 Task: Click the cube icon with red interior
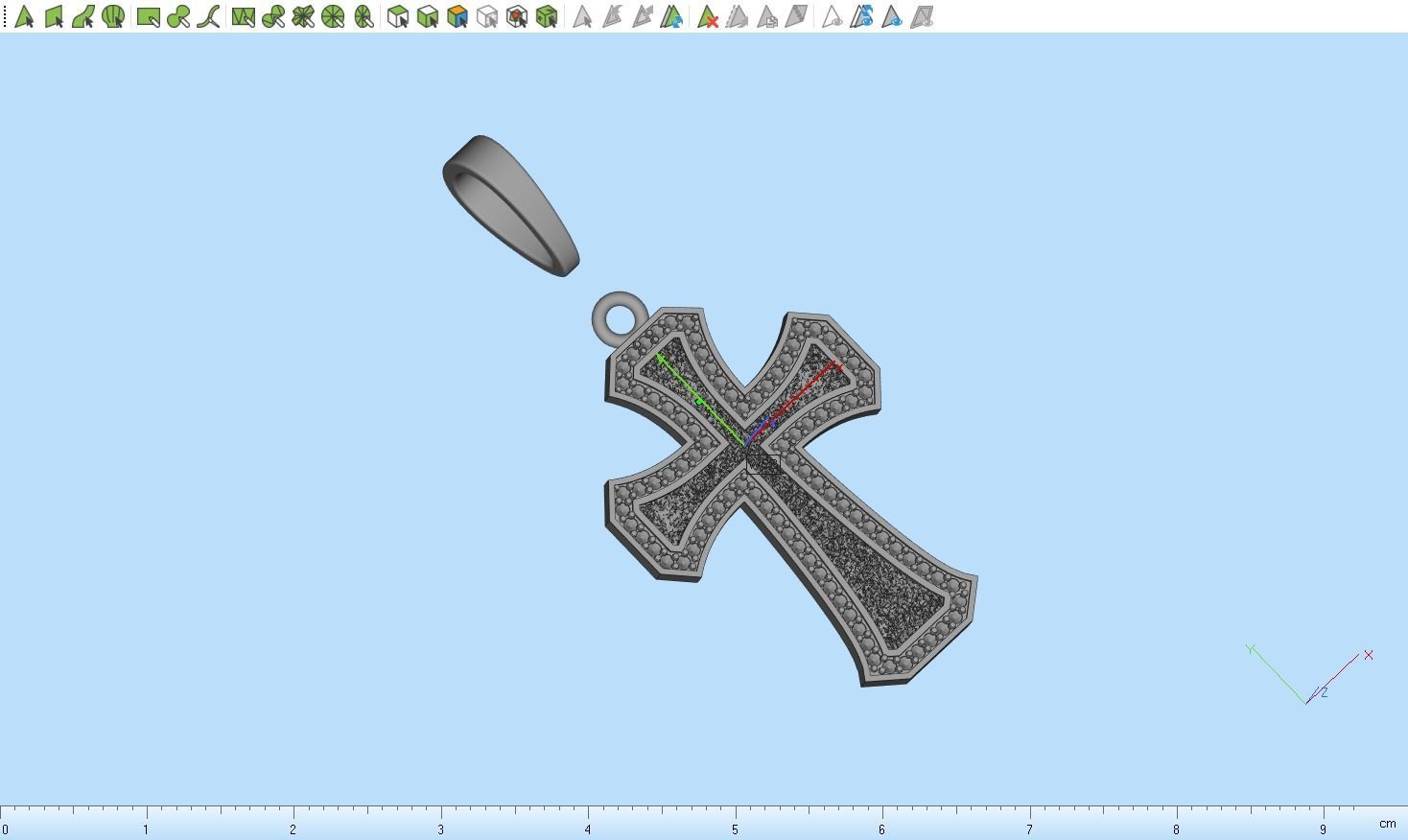click(x=517, y=16)
